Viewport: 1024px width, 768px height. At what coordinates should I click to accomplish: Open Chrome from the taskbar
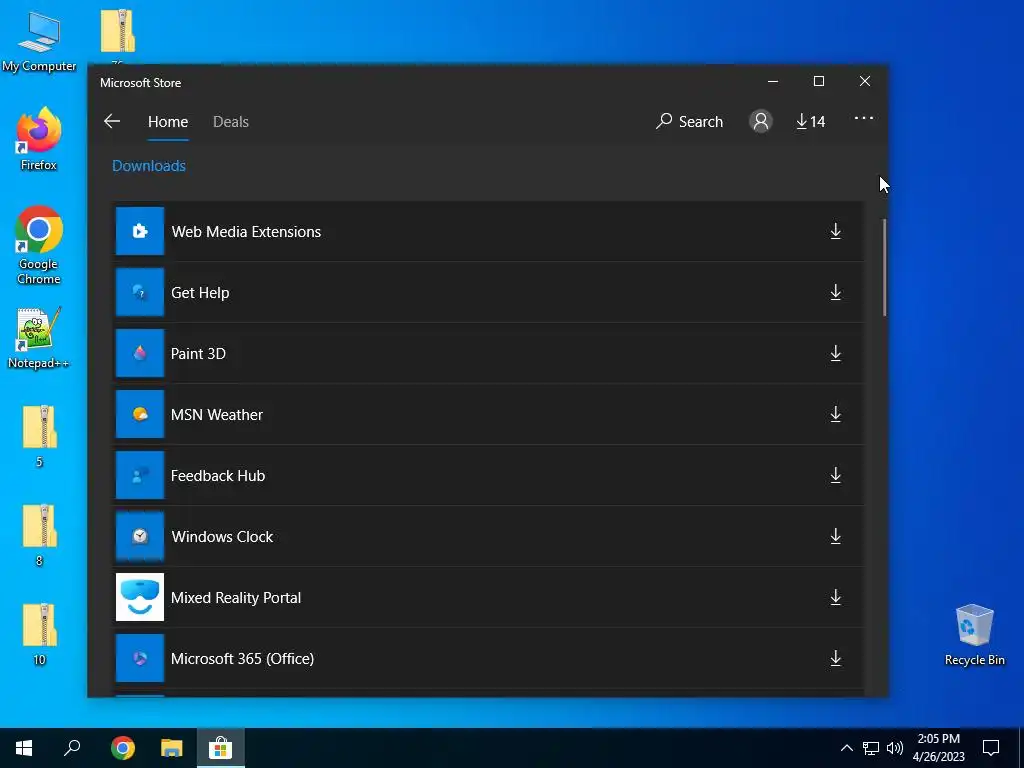click(122, 748)
